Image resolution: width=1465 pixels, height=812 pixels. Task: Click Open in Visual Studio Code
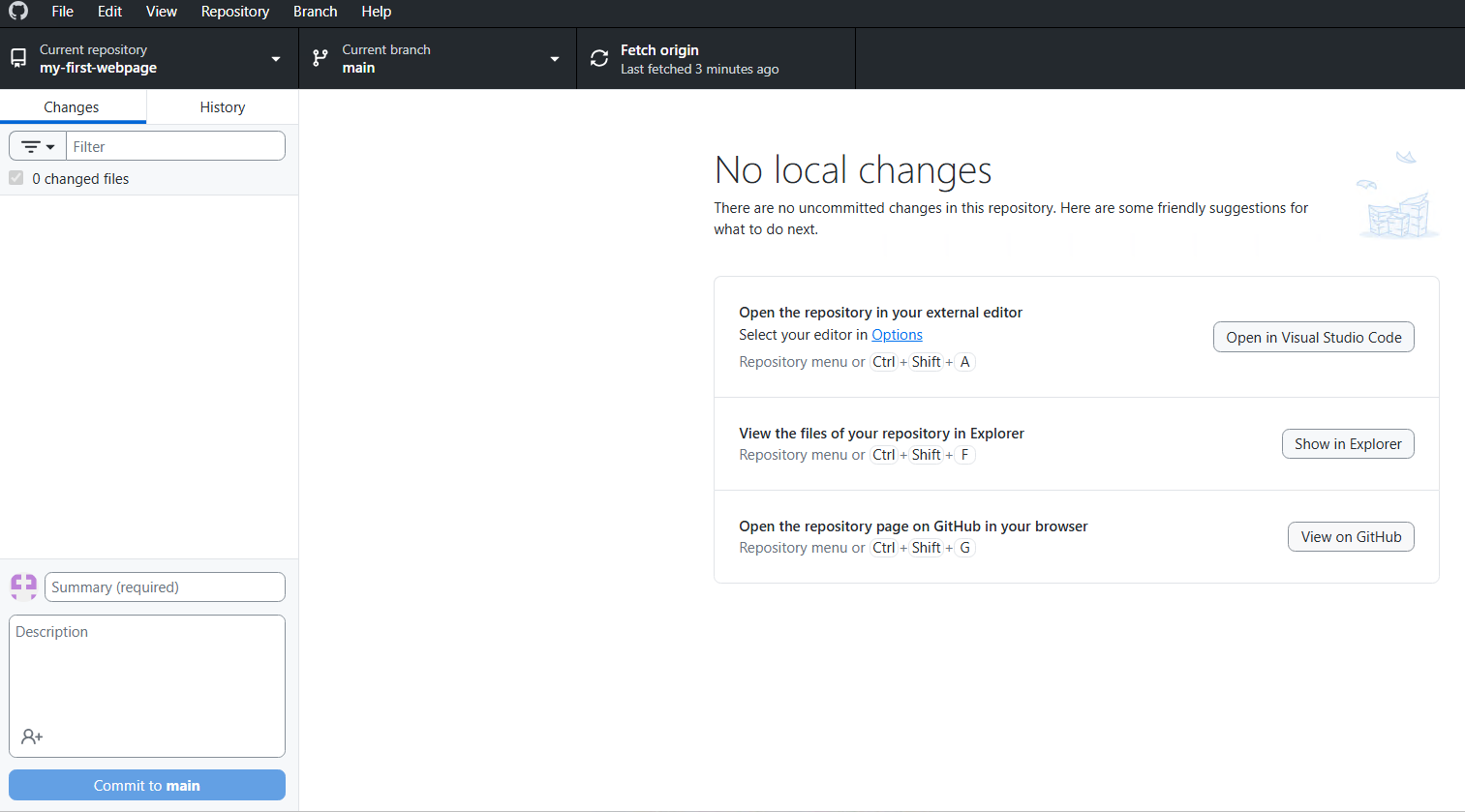click(1313, 337)
